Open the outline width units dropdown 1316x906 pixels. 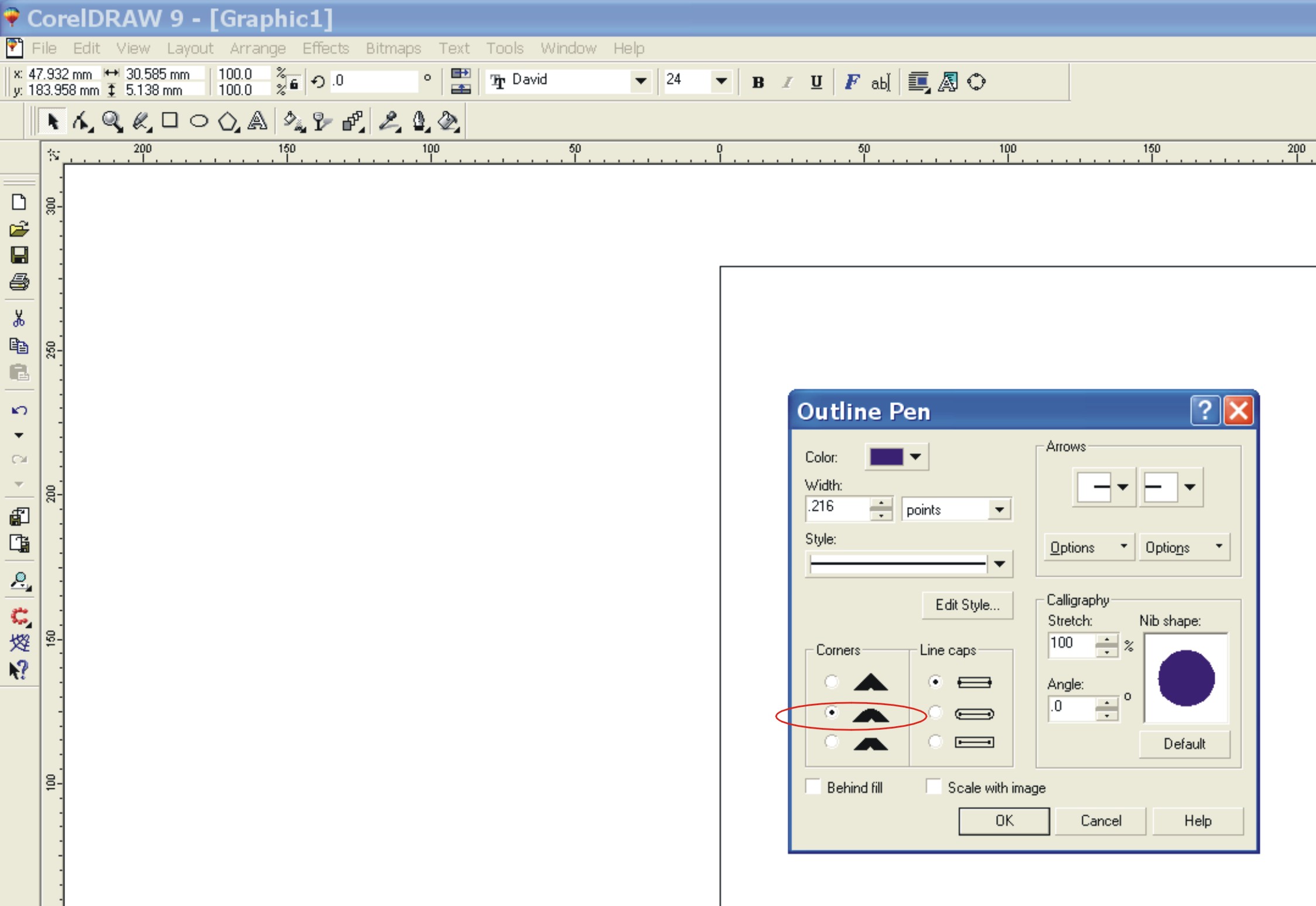coord(999,510)
